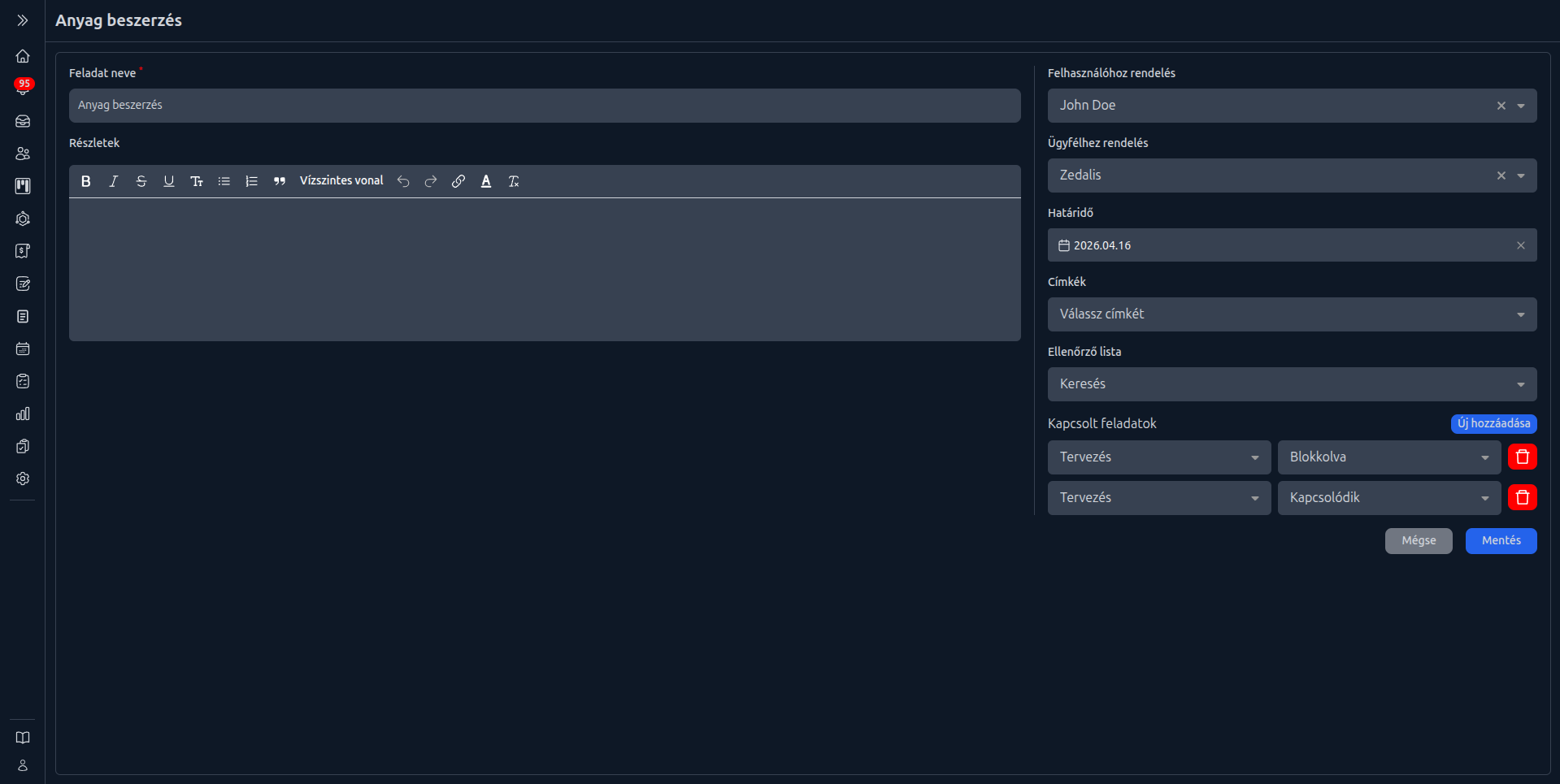Open the Blokkolva relation dropdown

point(1389,457)
